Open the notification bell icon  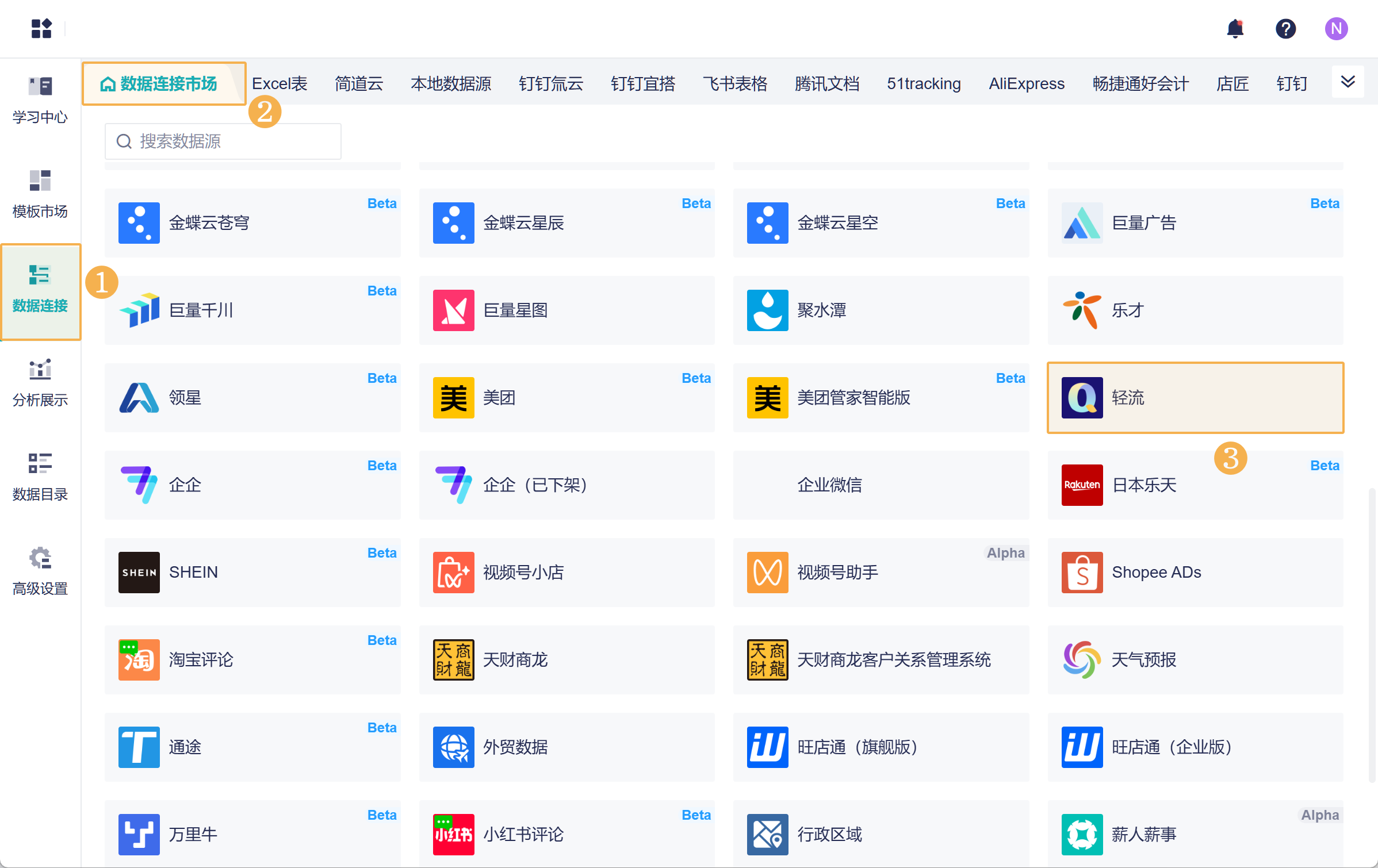(x=1235, y=29)
